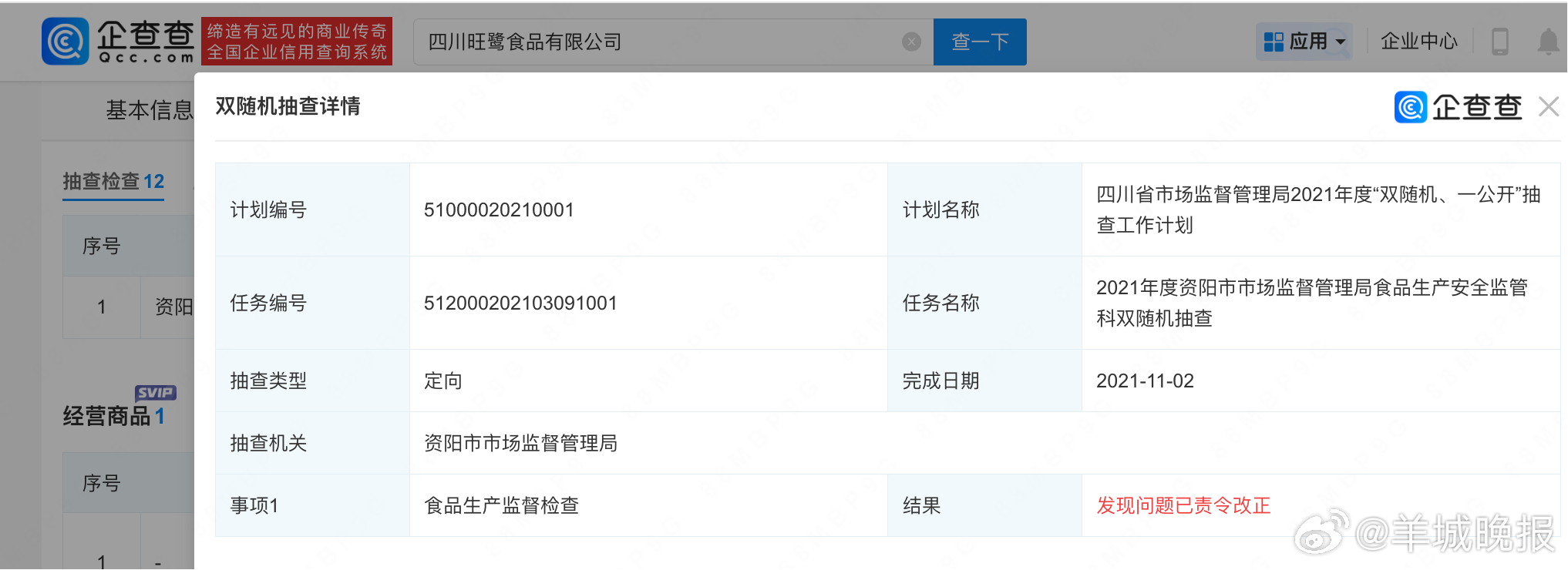Click 资阳市市场监督管理局 in the 抽查机关 row
This screenshot has height=570, width=1568.
[x=520, y=443]
